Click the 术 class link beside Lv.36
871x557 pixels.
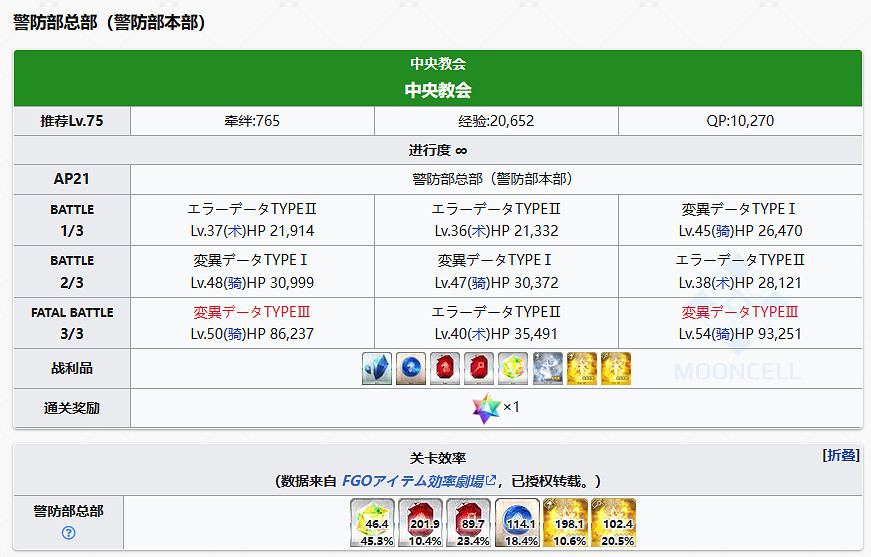pyautogui.click(x=479, y=231)
